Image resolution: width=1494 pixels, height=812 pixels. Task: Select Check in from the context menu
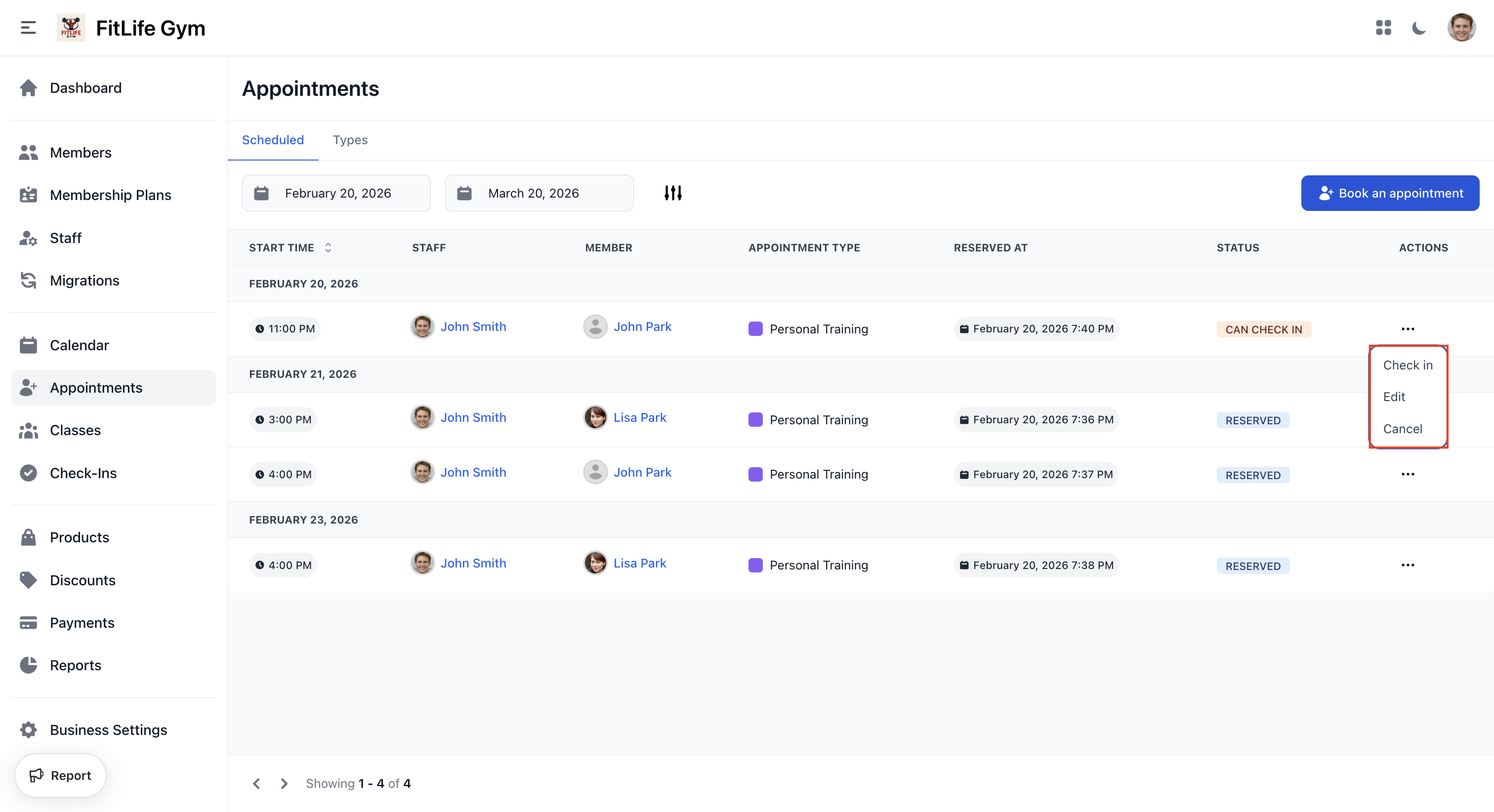[x=1408, y=365]
